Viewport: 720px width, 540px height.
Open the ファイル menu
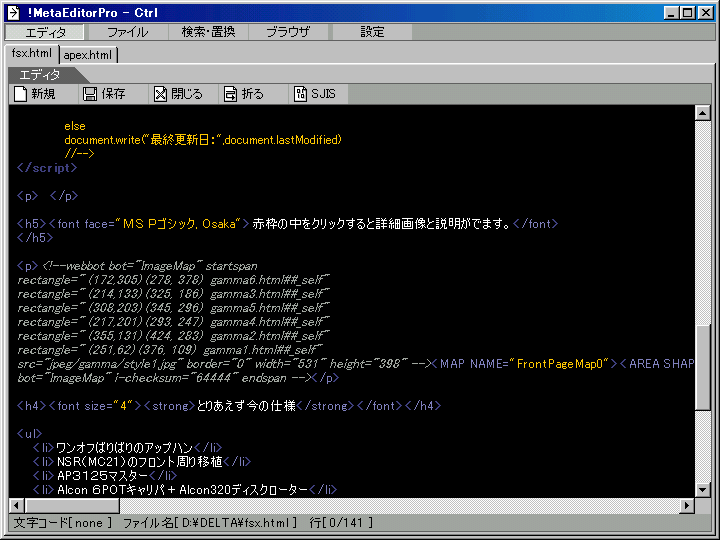[x=127, y=32]
